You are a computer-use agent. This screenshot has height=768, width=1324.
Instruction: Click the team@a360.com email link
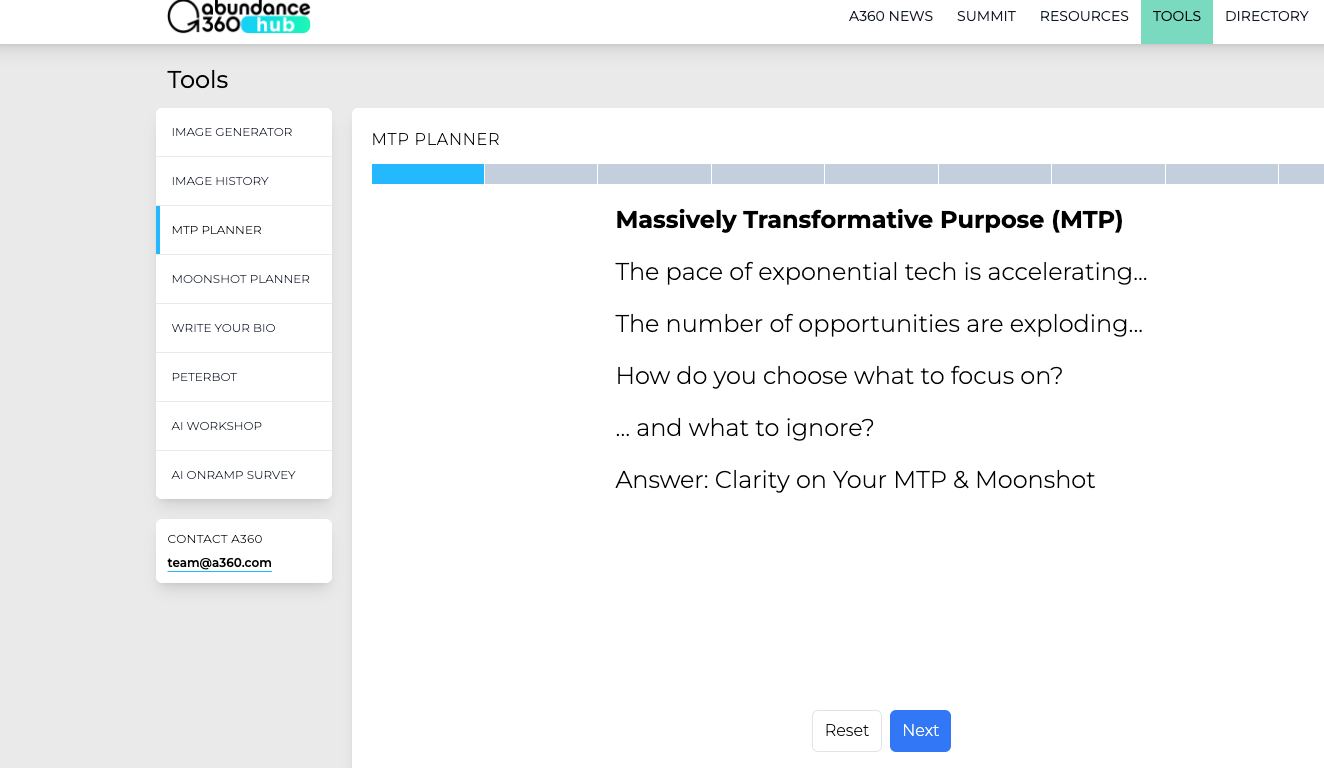click(x=219, y=563)
